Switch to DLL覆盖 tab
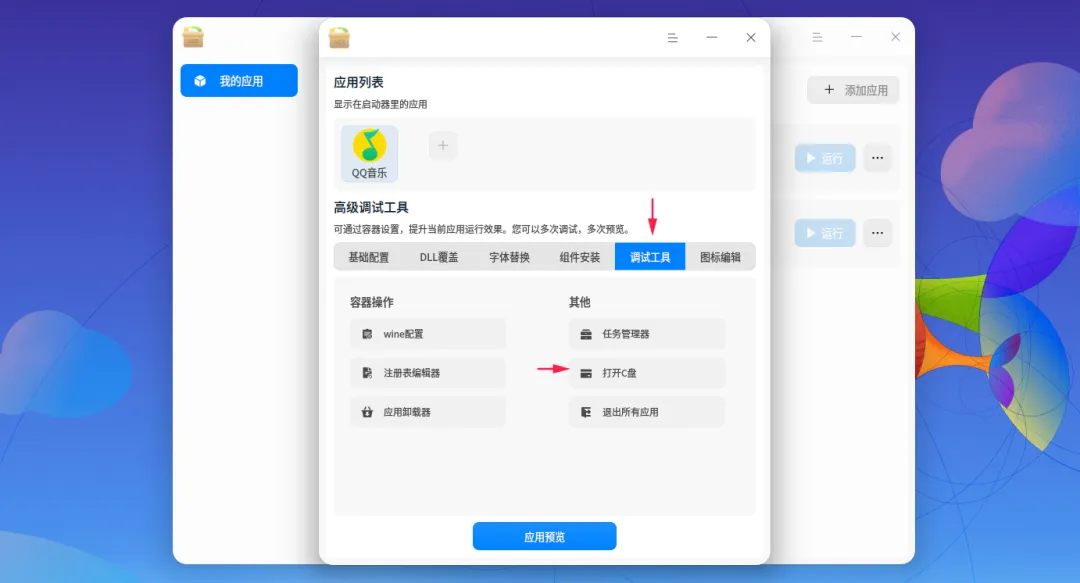1080x583 pixels. pos(439,257)
